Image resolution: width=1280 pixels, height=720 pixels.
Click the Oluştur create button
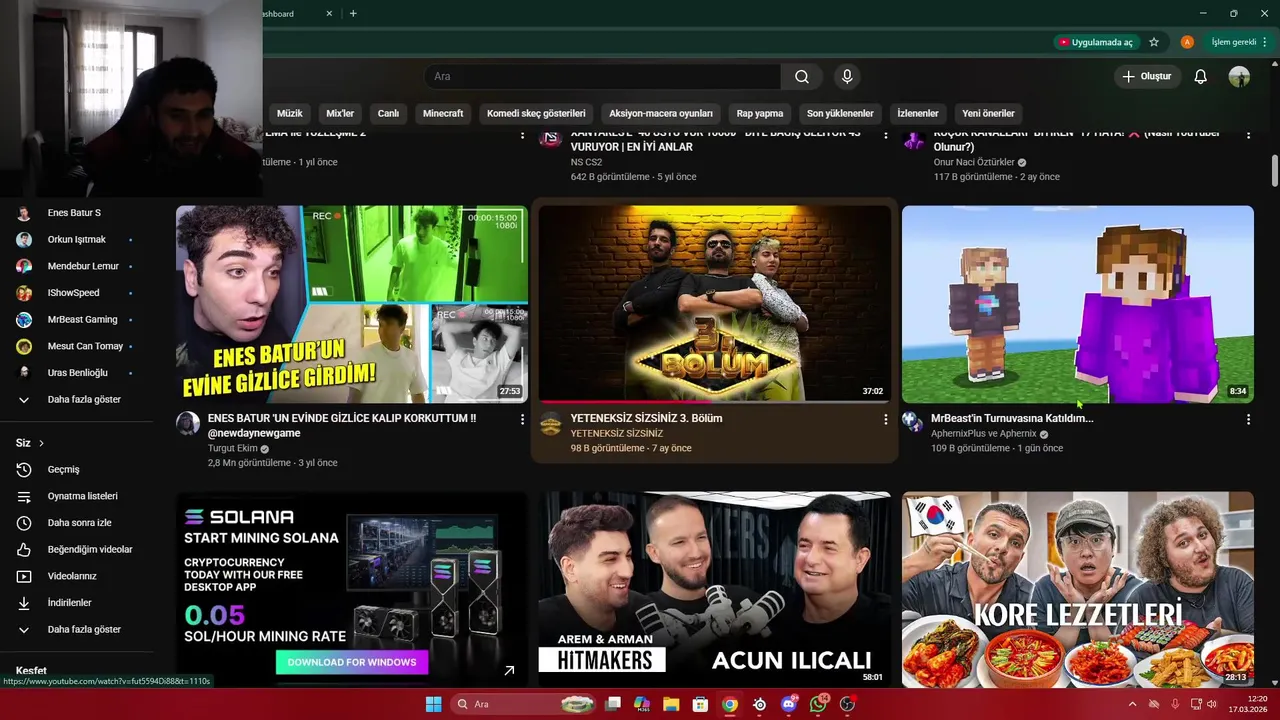[1146, 76]
